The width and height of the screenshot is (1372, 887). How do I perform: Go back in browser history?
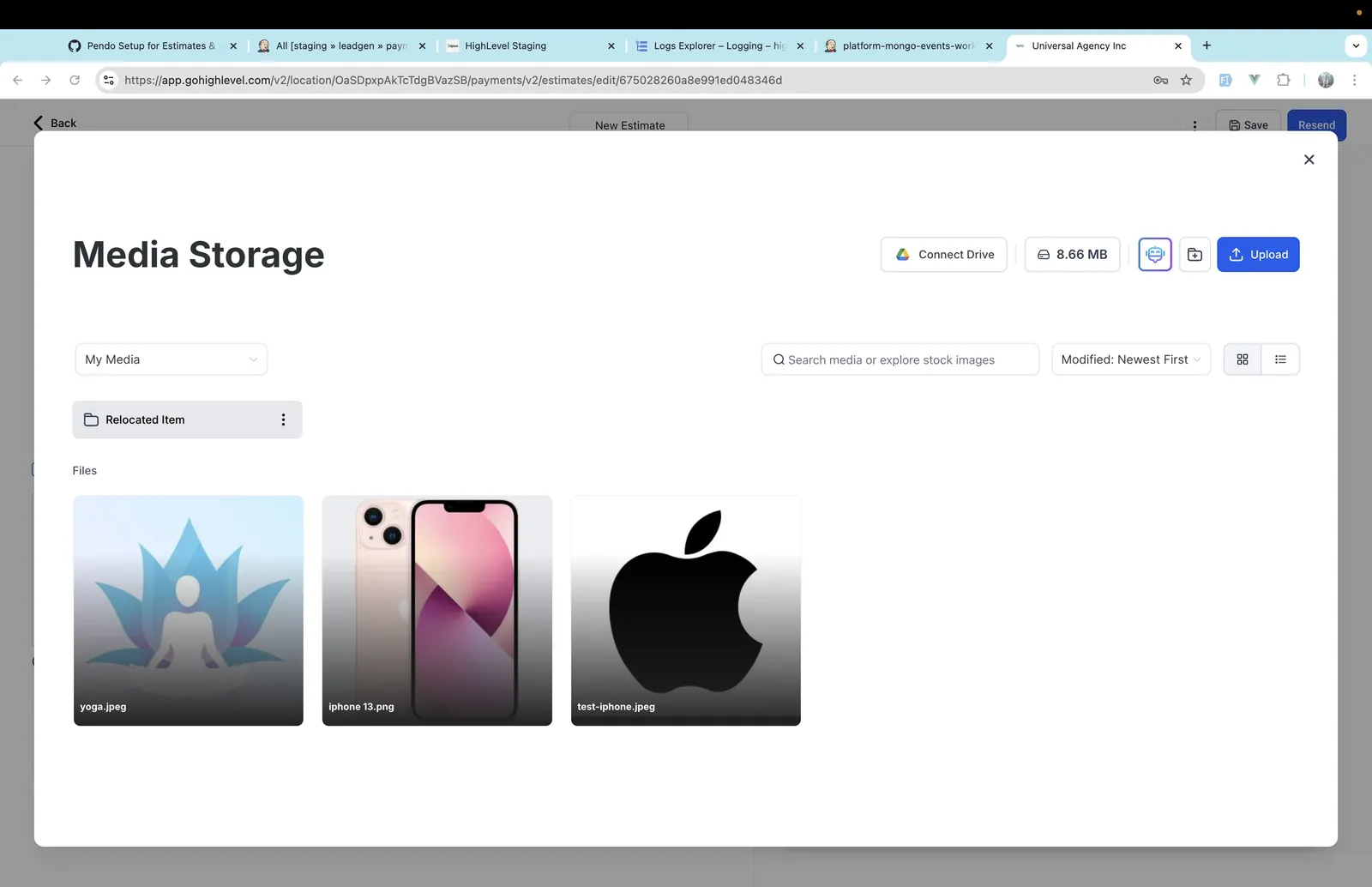pos(18,80)
